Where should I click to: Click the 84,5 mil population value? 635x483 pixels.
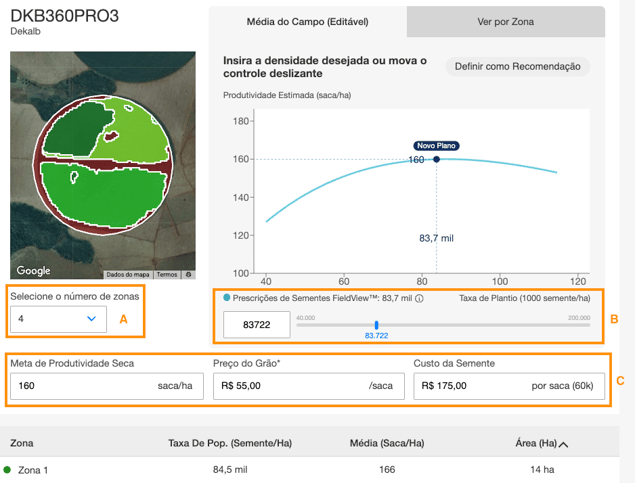[x=230, y=470]
